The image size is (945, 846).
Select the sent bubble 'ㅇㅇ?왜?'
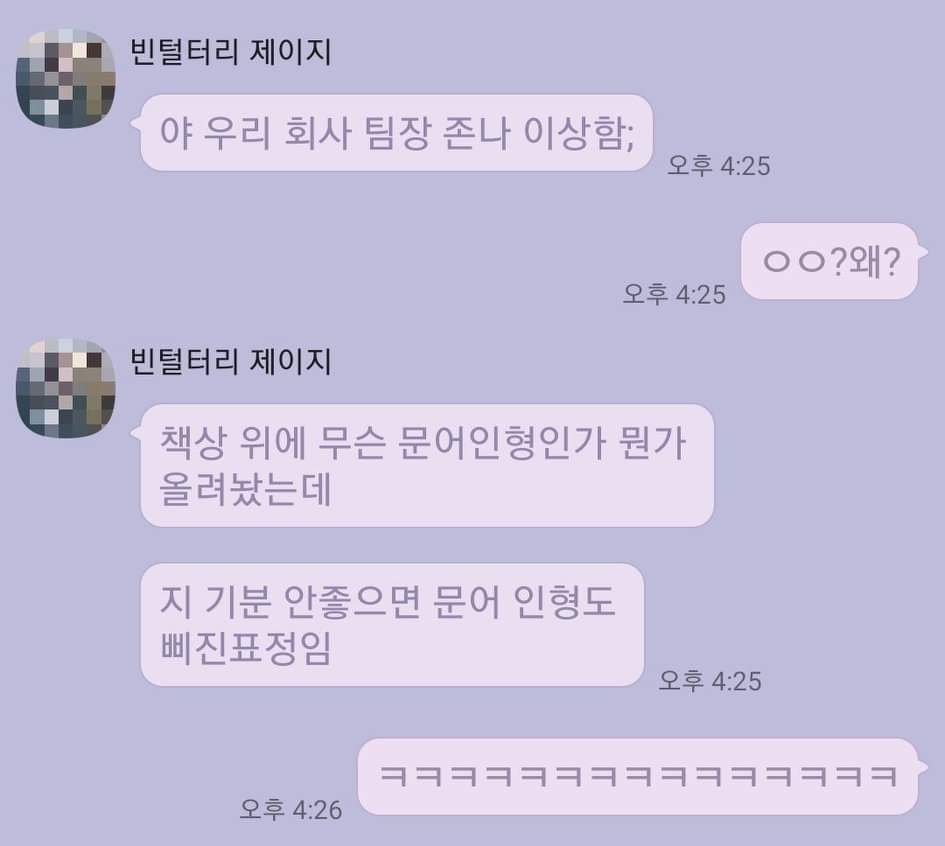[830, 261]
